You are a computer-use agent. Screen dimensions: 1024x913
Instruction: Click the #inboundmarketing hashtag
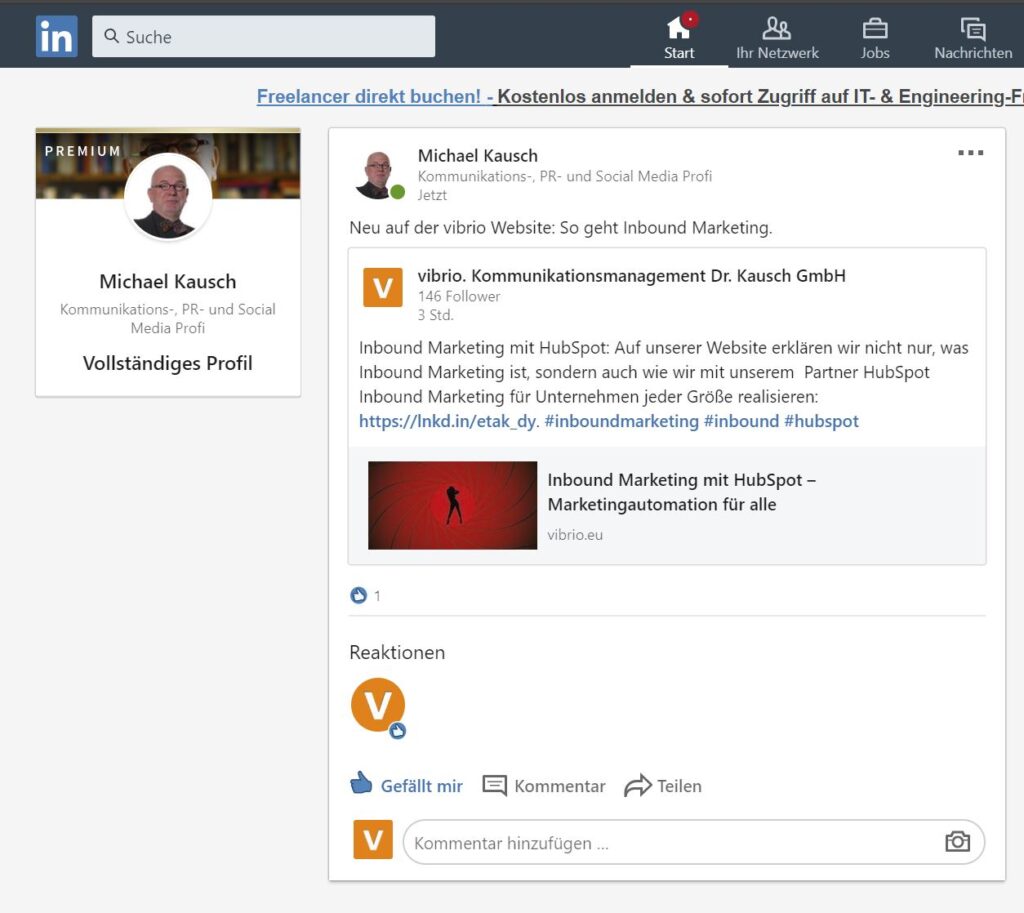coord(621,421)
